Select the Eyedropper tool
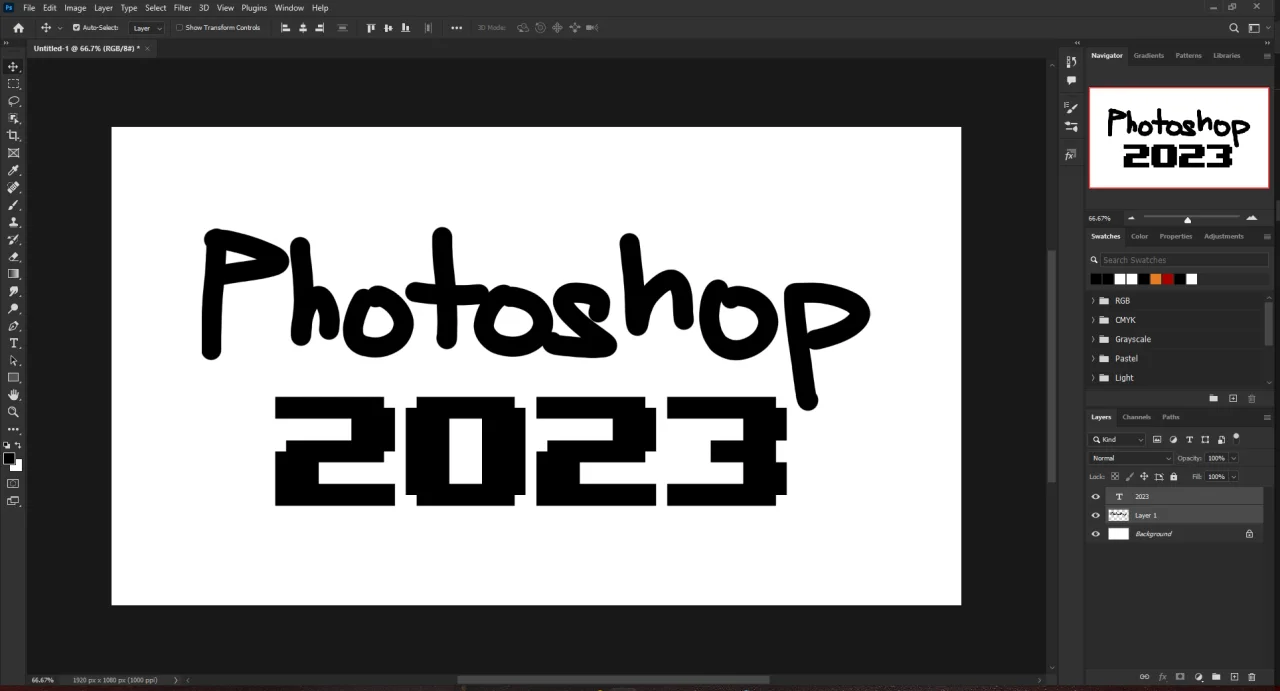 [13, 170]
